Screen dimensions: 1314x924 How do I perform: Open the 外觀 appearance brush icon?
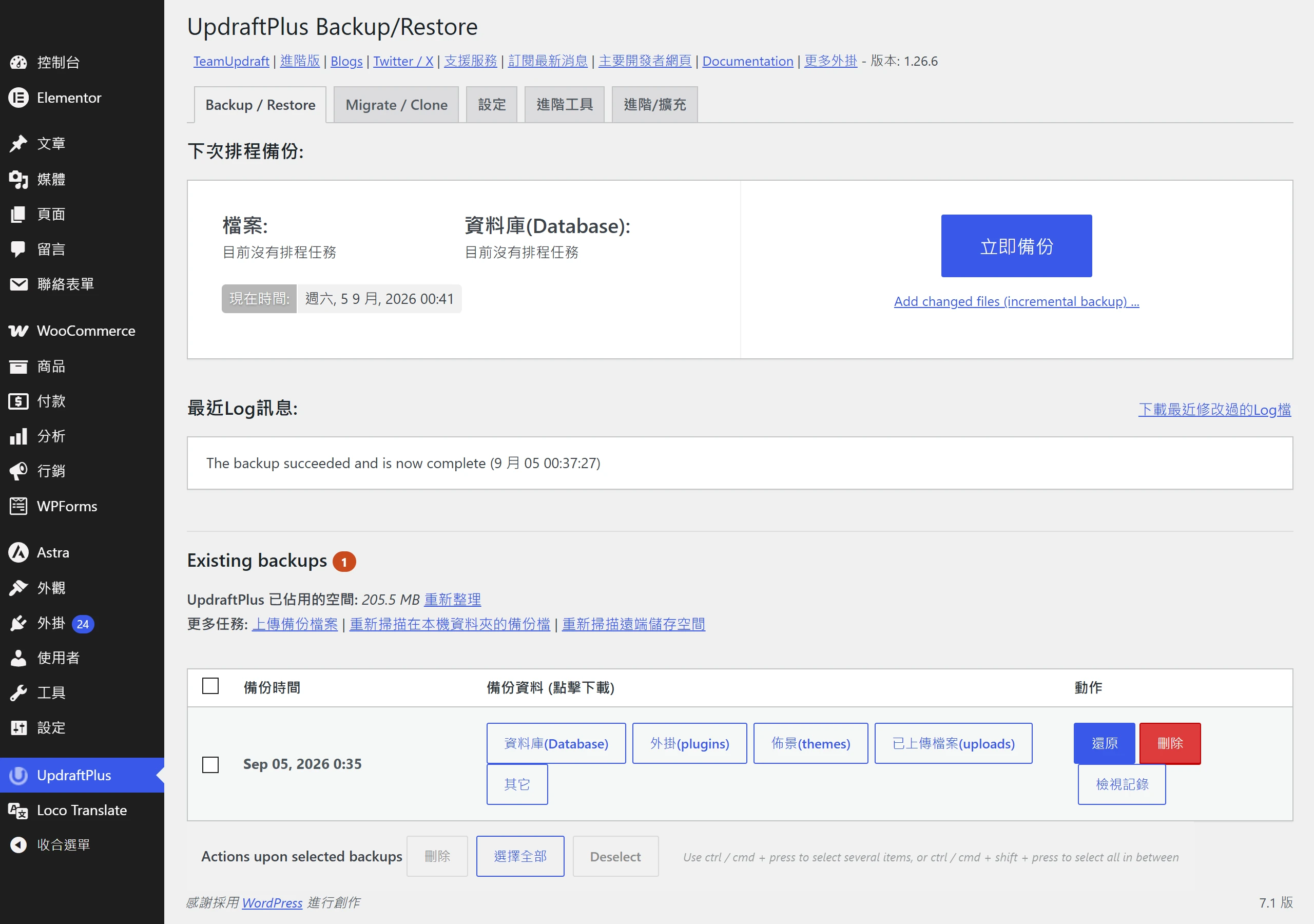(18, 588)
